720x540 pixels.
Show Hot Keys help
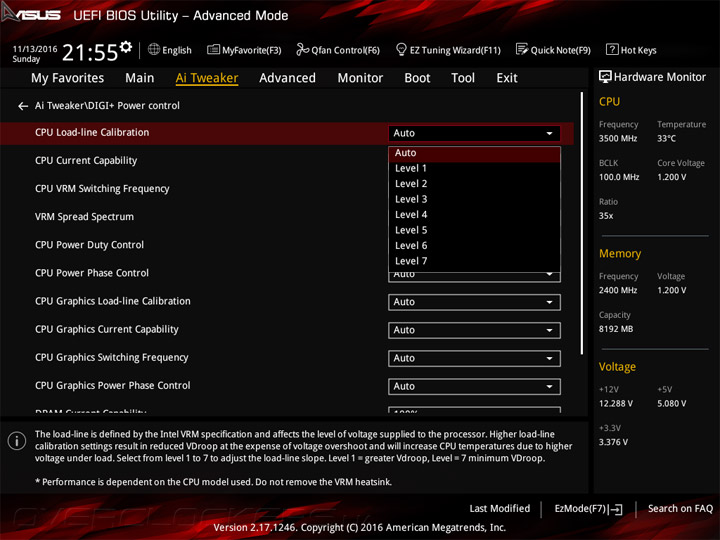point(631,50)
